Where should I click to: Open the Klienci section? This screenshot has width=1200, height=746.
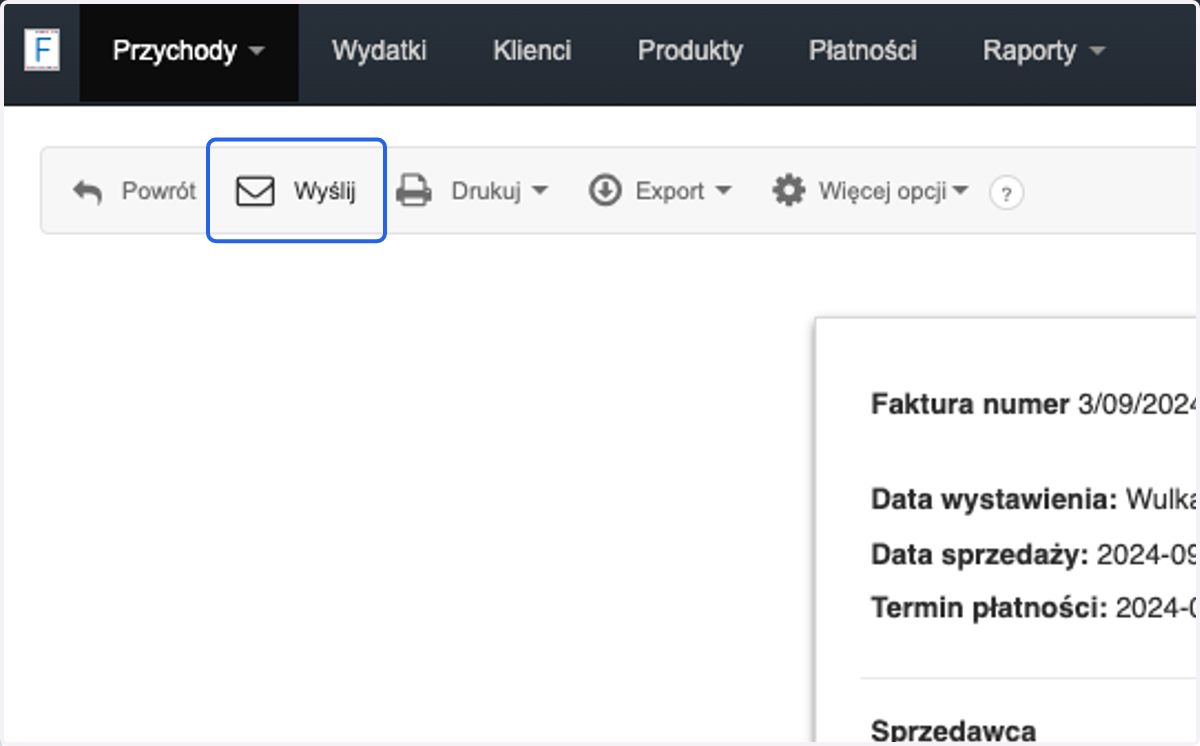coord(532,51)
